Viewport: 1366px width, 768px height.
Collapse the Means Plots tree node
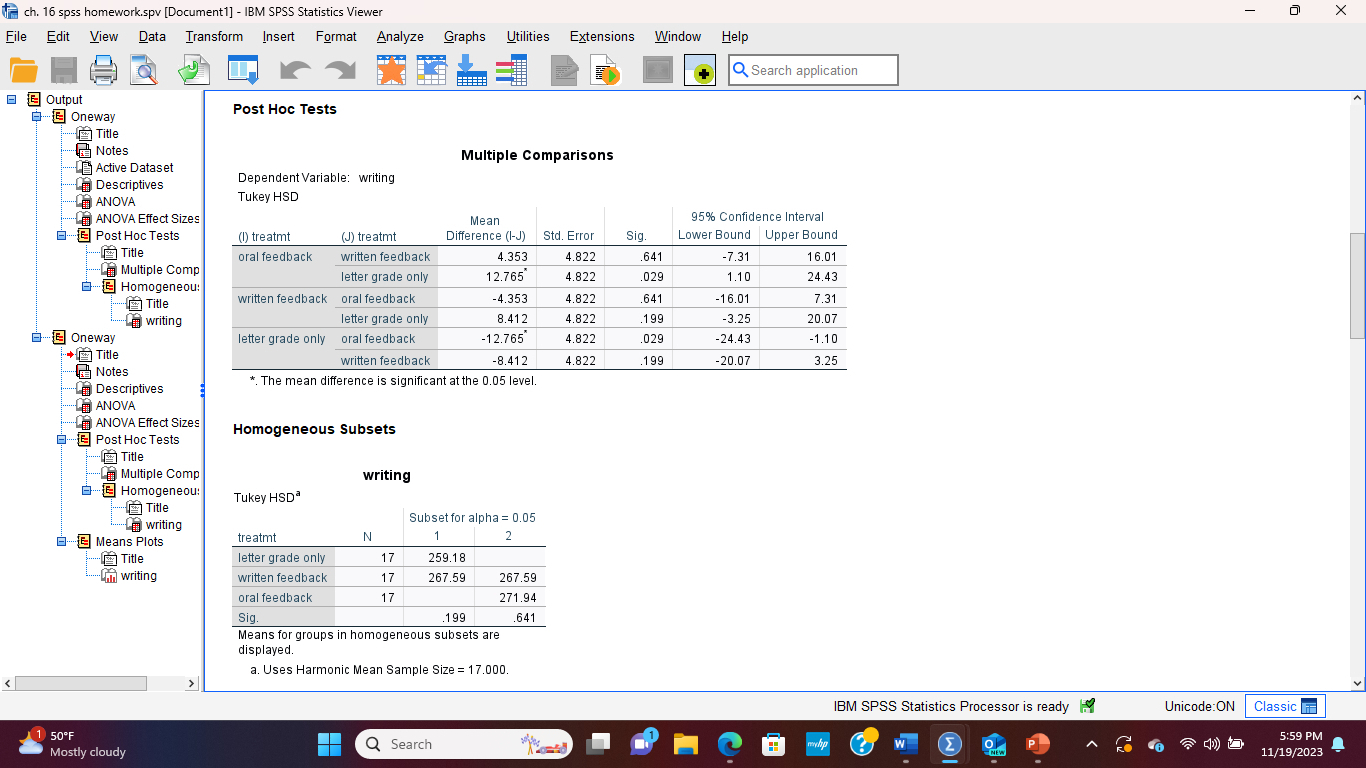pyautogui.click(x=62, y=542)
